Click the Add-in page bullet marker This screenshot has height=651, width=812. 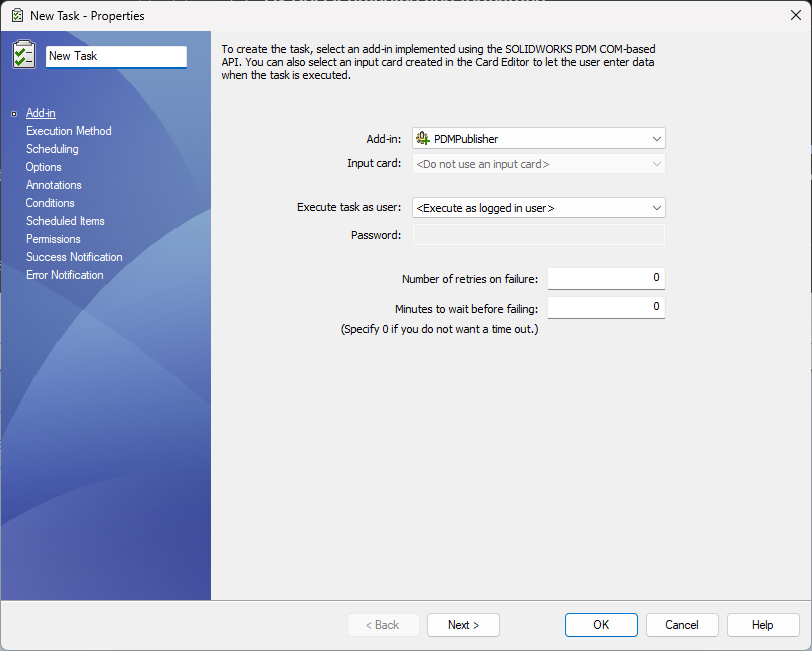(x=14, y=113)
